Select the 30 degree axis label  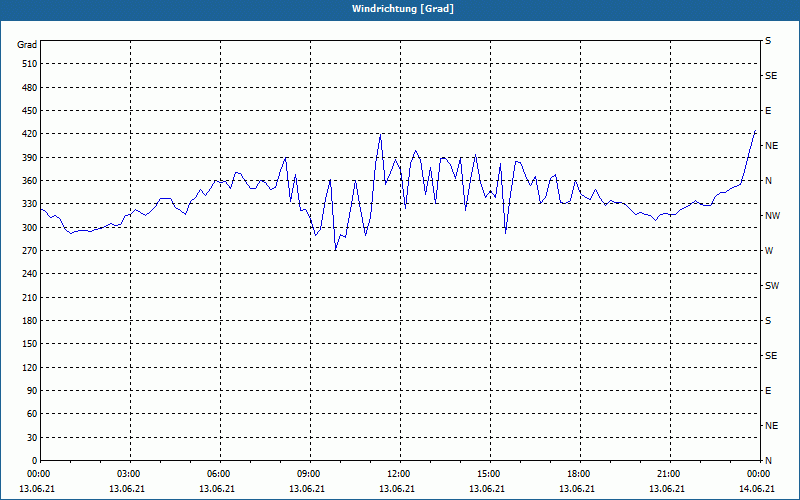(x=32, y=437)
